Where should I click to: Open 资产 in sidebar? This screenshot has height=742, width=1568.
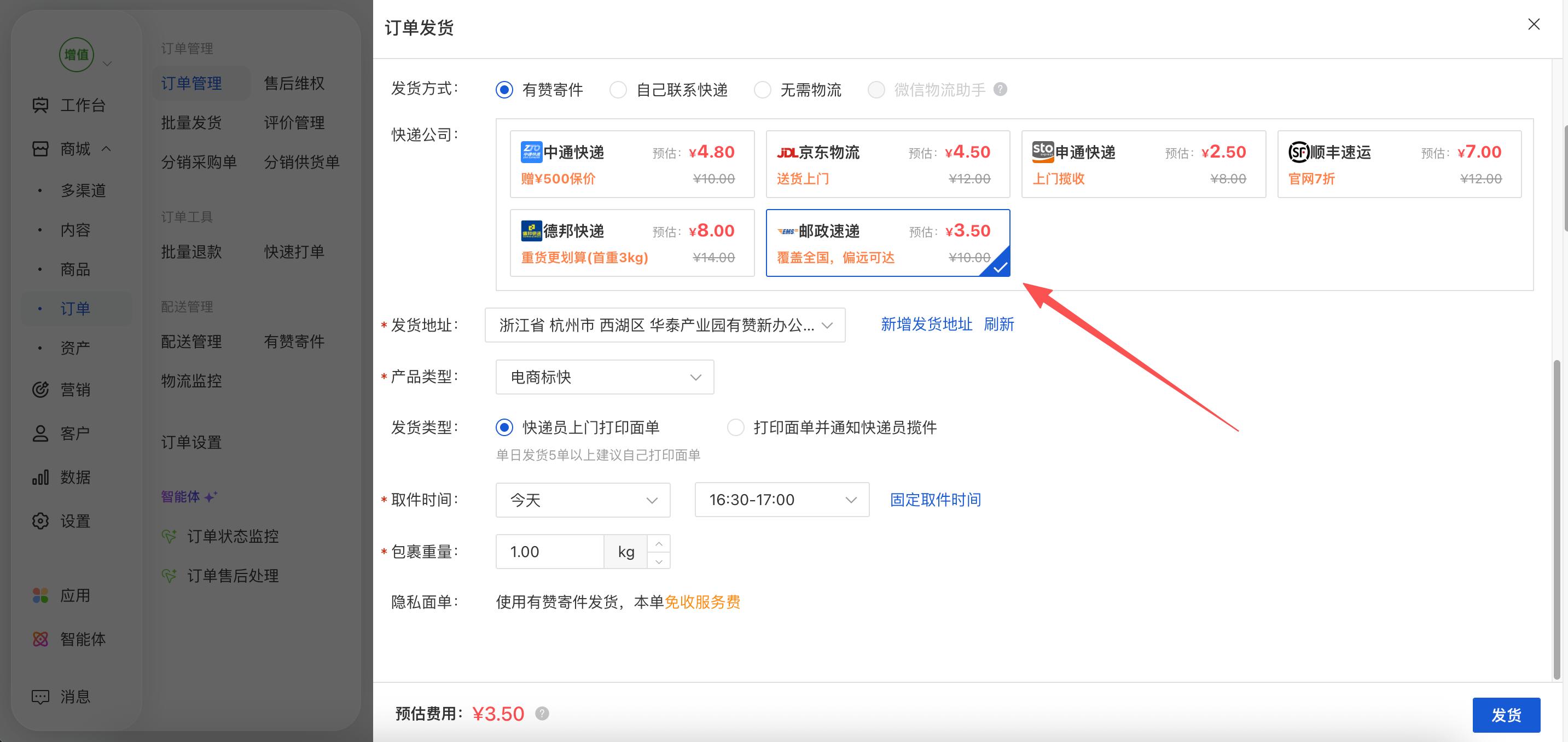(x=76, y=348)
